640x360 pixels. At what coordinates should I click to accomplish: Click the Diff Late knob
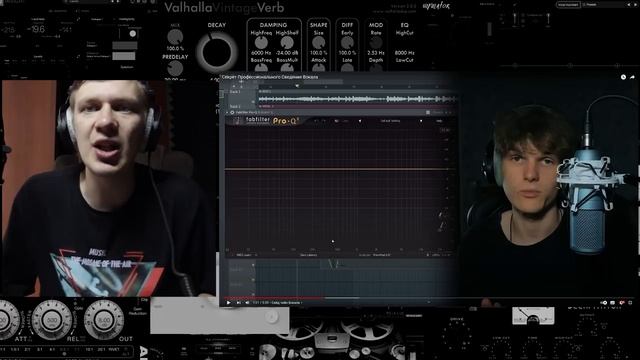coord(347,67)
